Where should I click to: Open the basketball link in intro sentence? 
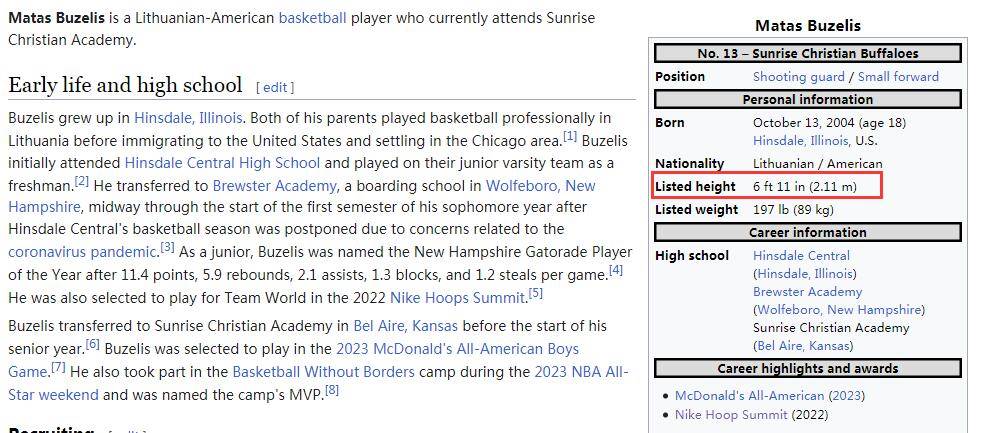tap(313, 18)
